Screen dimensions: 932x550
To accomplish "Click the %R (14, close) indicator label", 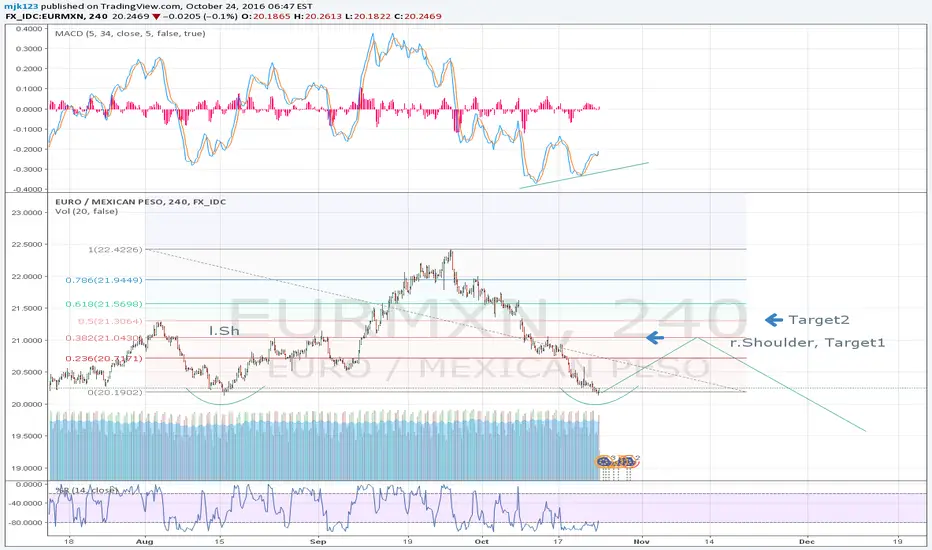I will [87, 490].
